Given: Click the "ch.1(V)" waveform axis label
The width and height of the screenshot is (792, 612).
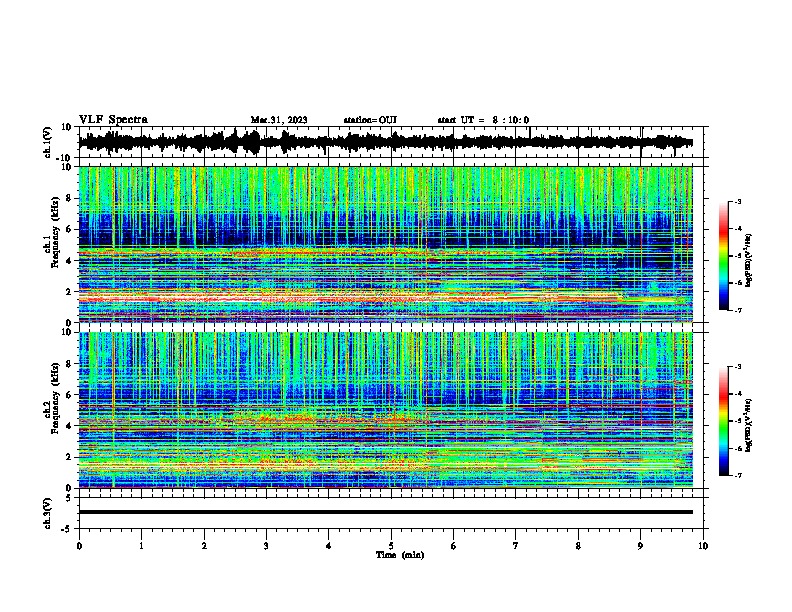Looking at the screenshot, I should 48,142.
